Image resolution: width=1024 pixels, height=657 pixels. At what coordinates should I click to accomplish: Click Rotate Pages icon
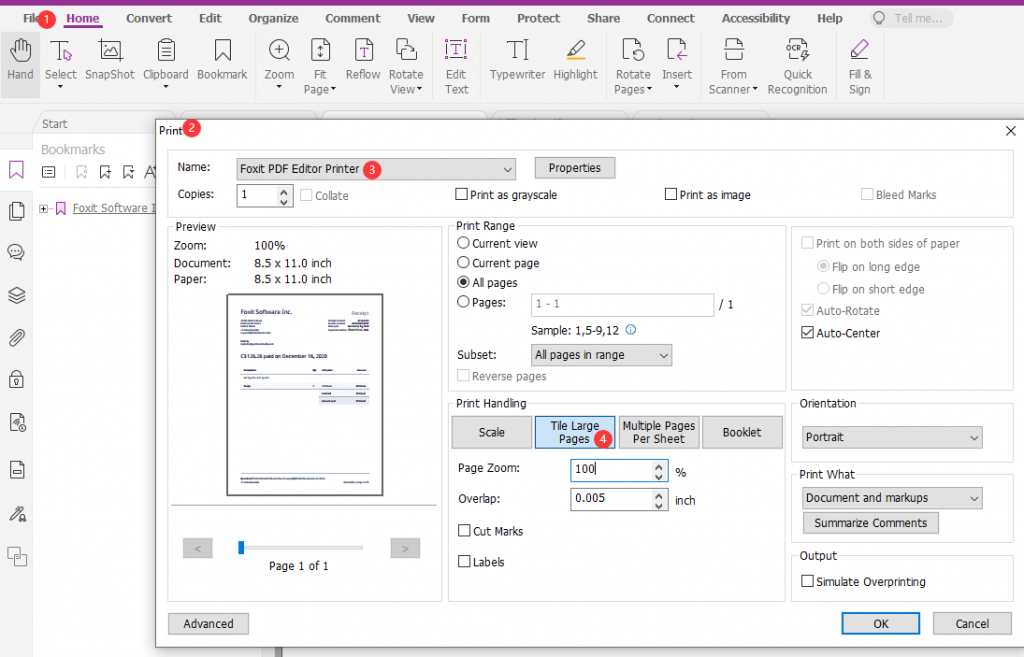point(633,52)
